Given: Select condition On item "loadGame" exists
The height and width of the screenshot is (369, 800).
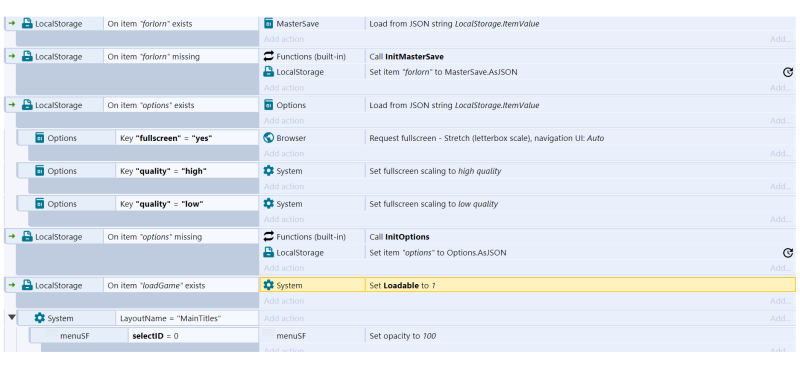Looking at the screenshot, I should 181,285.
